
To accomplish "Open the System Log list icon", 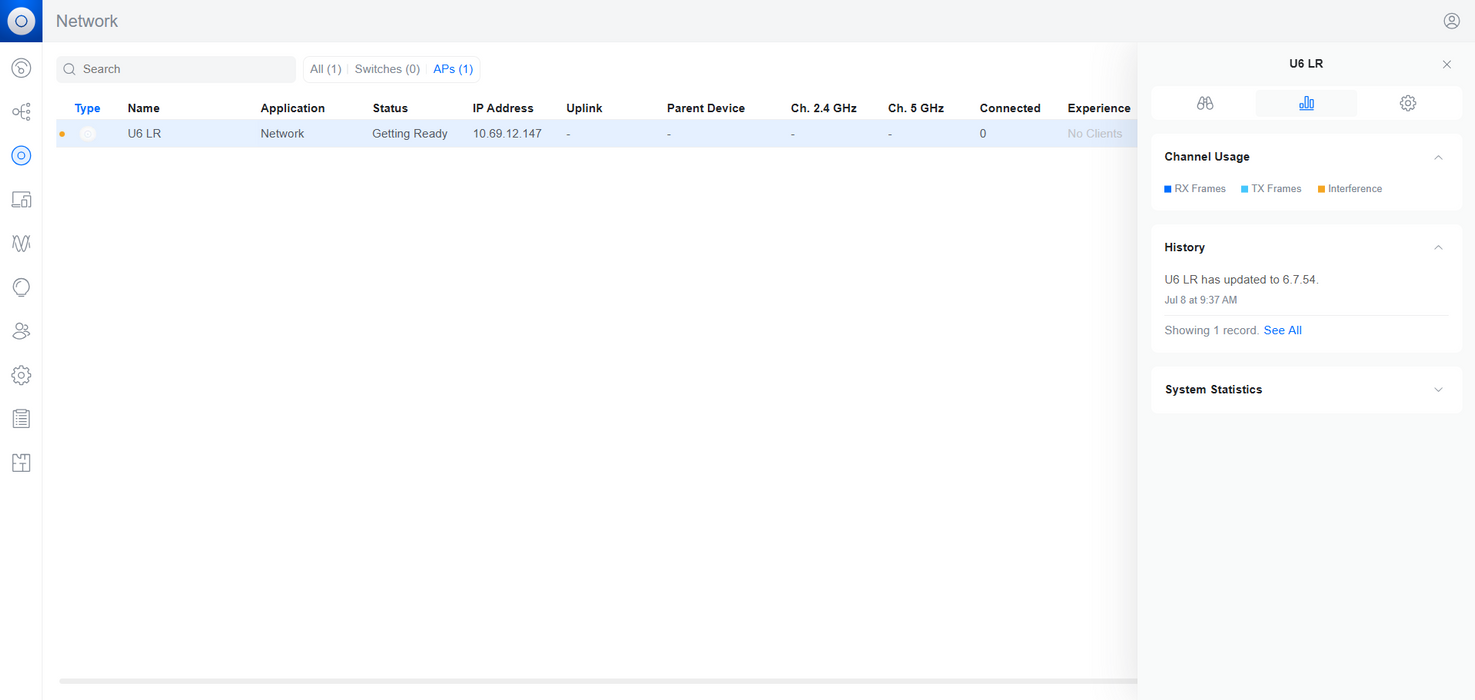I will (x=21, y=419).
